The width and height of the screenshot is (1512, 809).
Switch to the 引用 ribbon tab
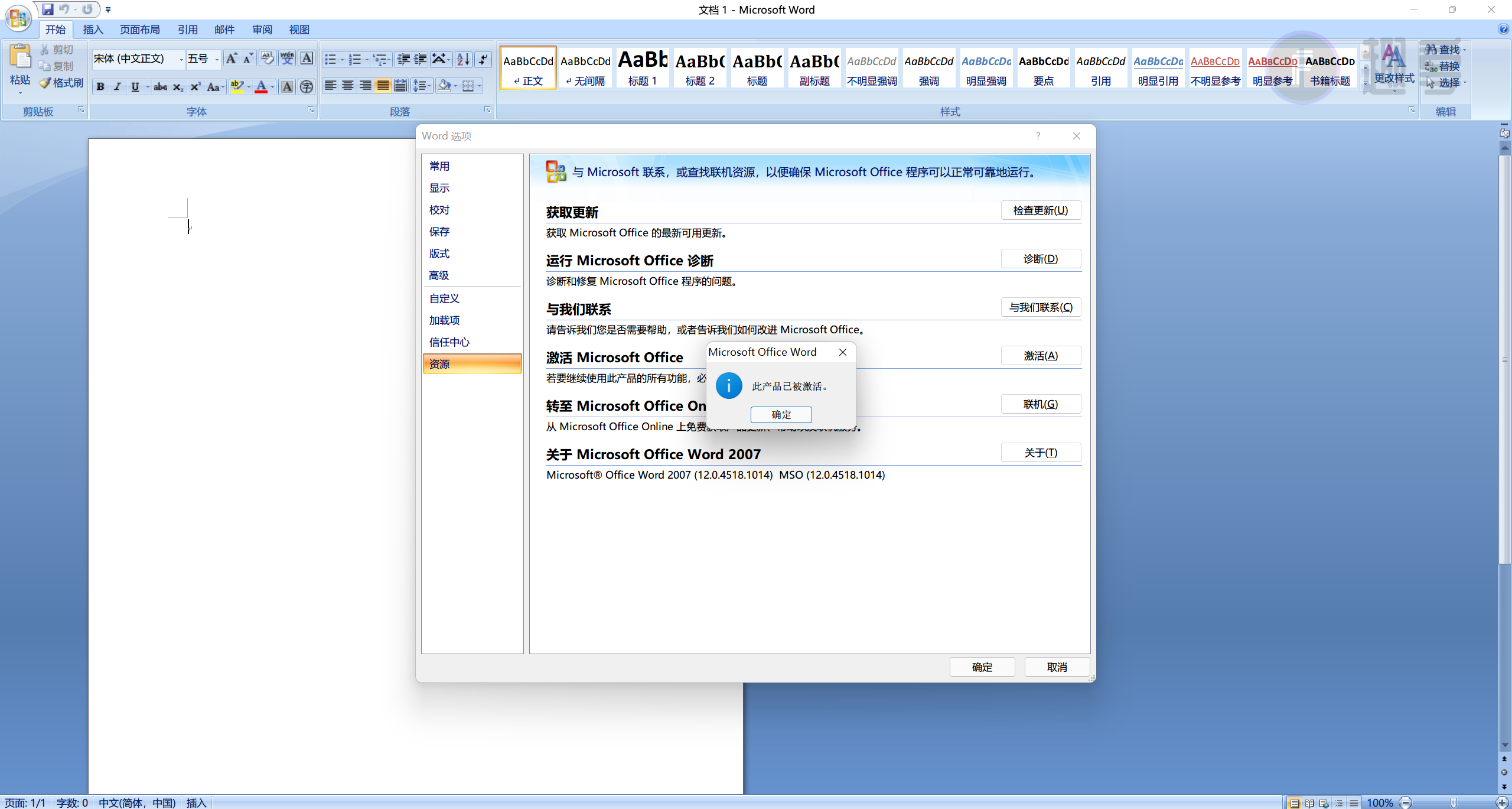pos(187,30)
